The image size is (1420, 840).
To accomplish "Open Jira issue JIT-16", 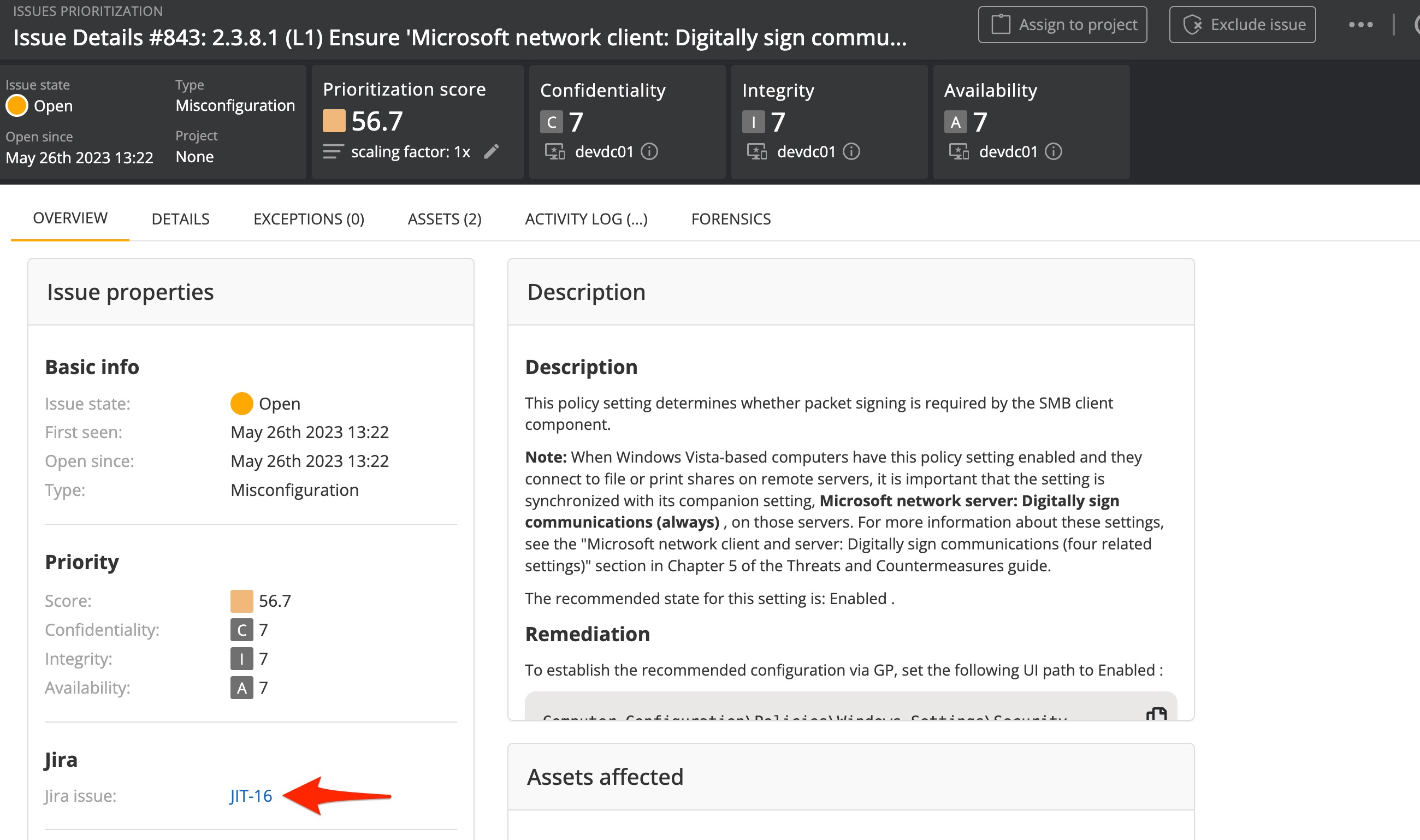I will pyautogui.click(x=250, y=796).
